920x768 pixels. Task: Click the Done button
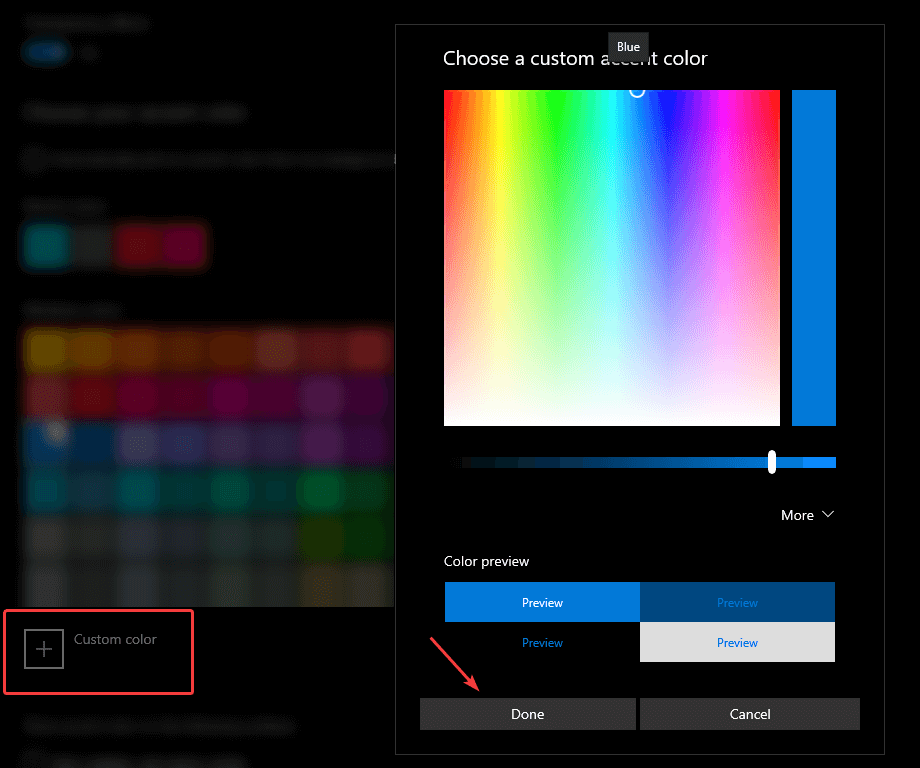527,714
